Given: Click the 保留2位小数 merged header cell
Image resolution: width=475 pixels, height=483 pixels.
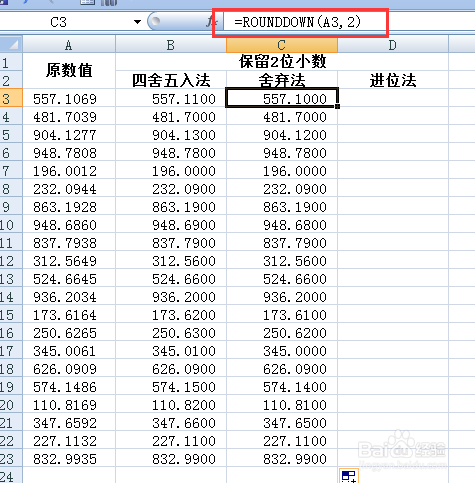Looking at the screenshot, I should pyautogui.click(x=282, y=62).
